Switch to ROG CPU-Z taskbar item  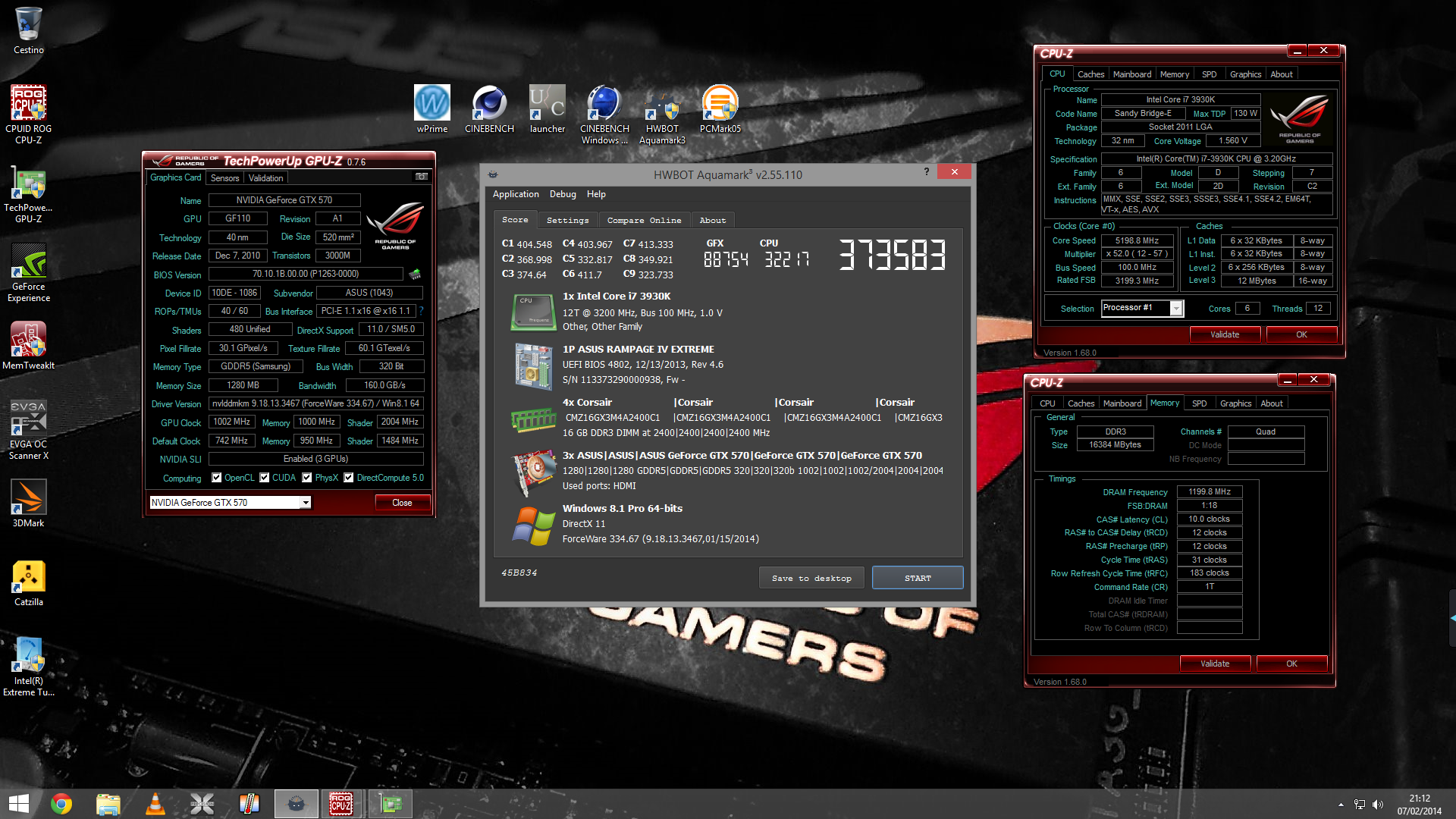click(341, 804)
